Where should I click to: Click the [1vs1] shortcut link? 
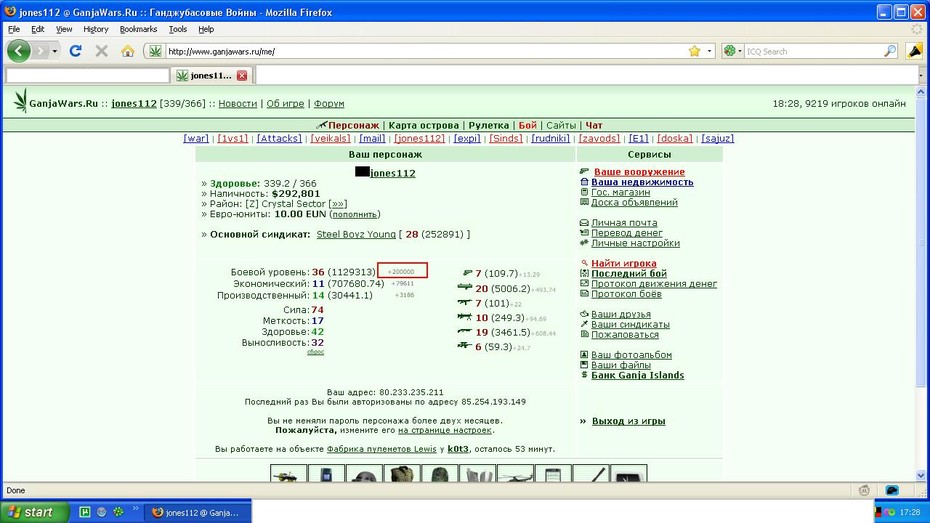tap(232, 138)
